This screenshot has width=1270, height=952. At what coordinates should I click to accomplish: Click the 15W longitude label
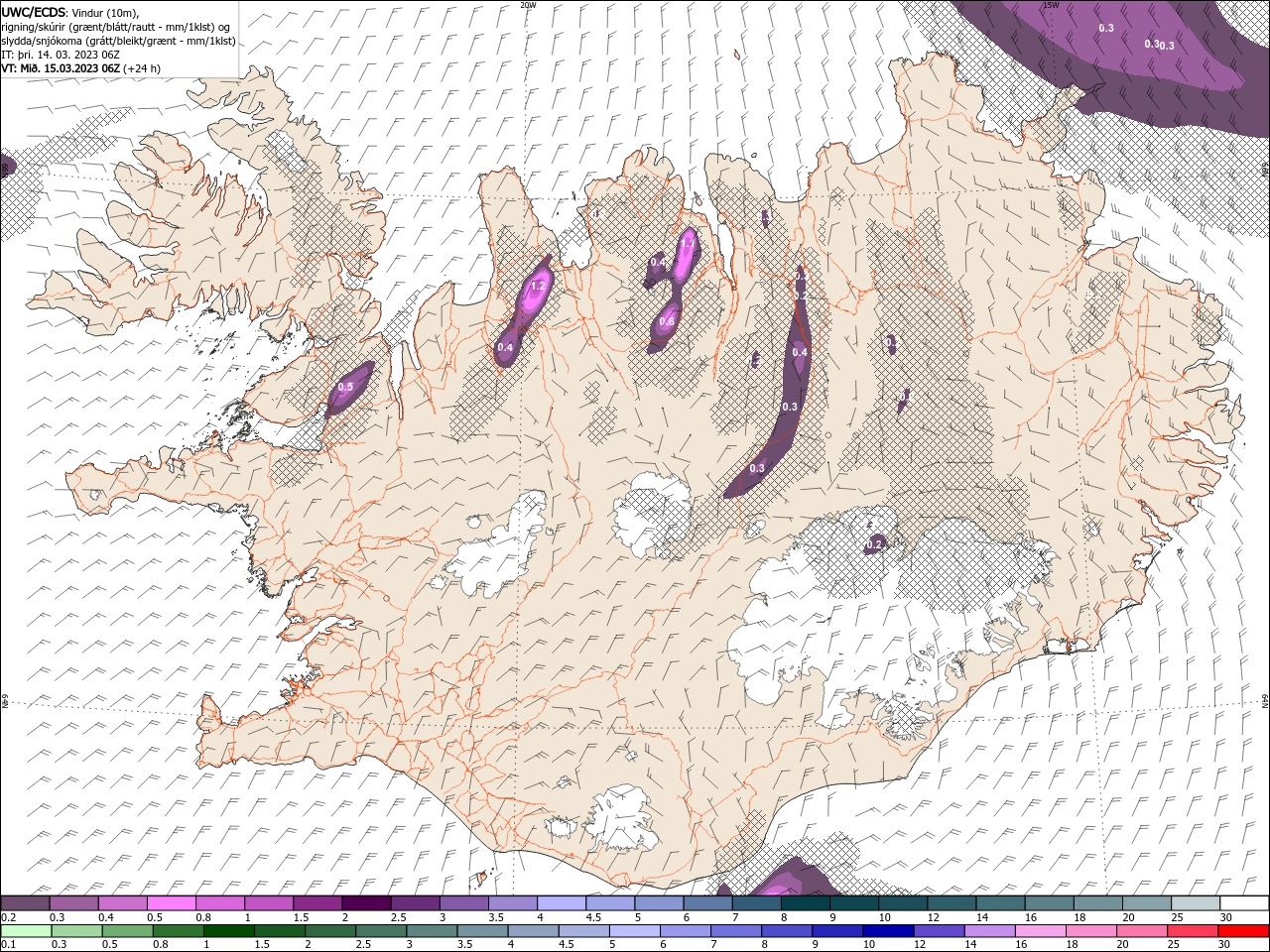1051,5
